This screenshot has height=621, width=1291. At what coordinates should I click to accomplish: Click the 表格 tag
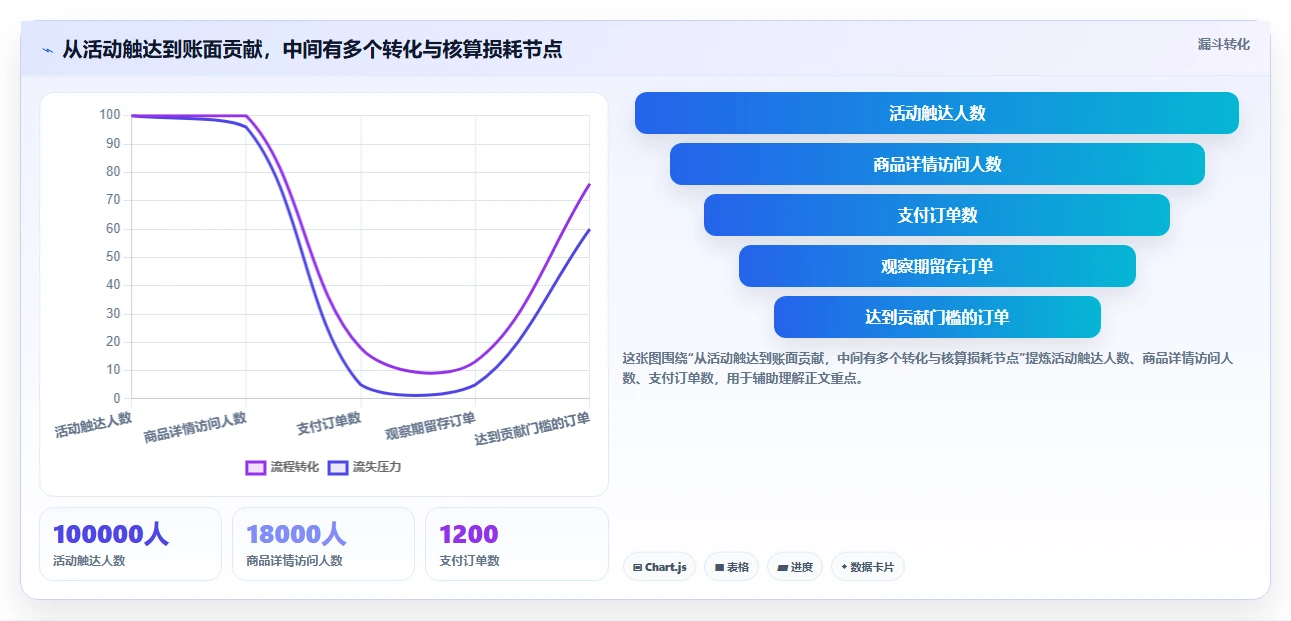[731, 567]
